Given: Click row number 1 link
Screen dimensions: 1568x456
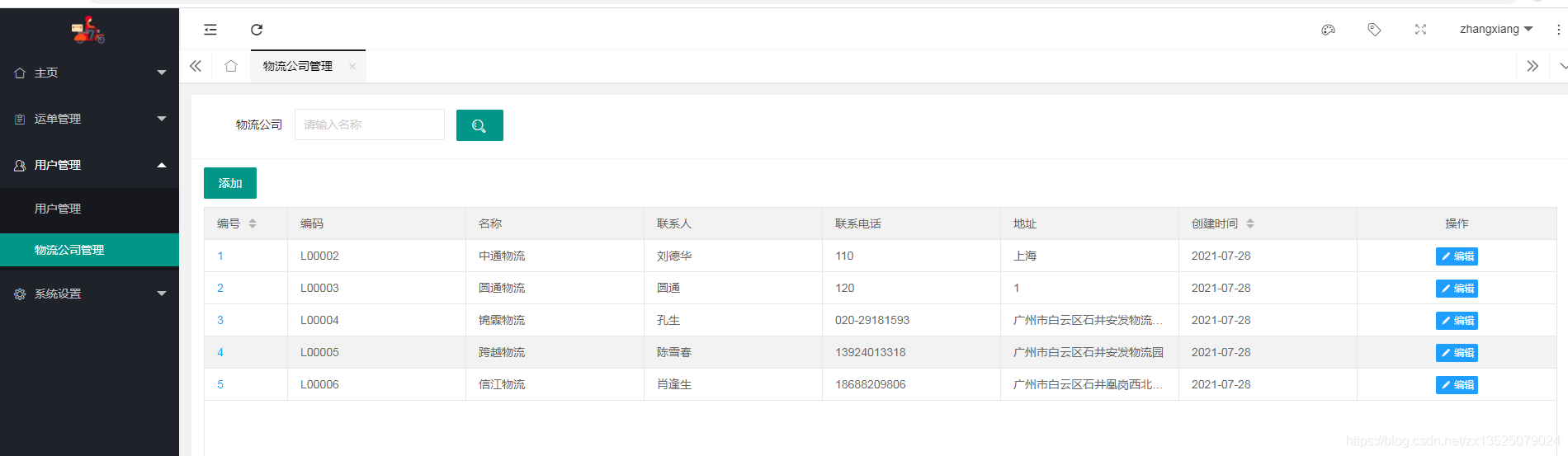Looking at the screenshot, I should 220,256.
